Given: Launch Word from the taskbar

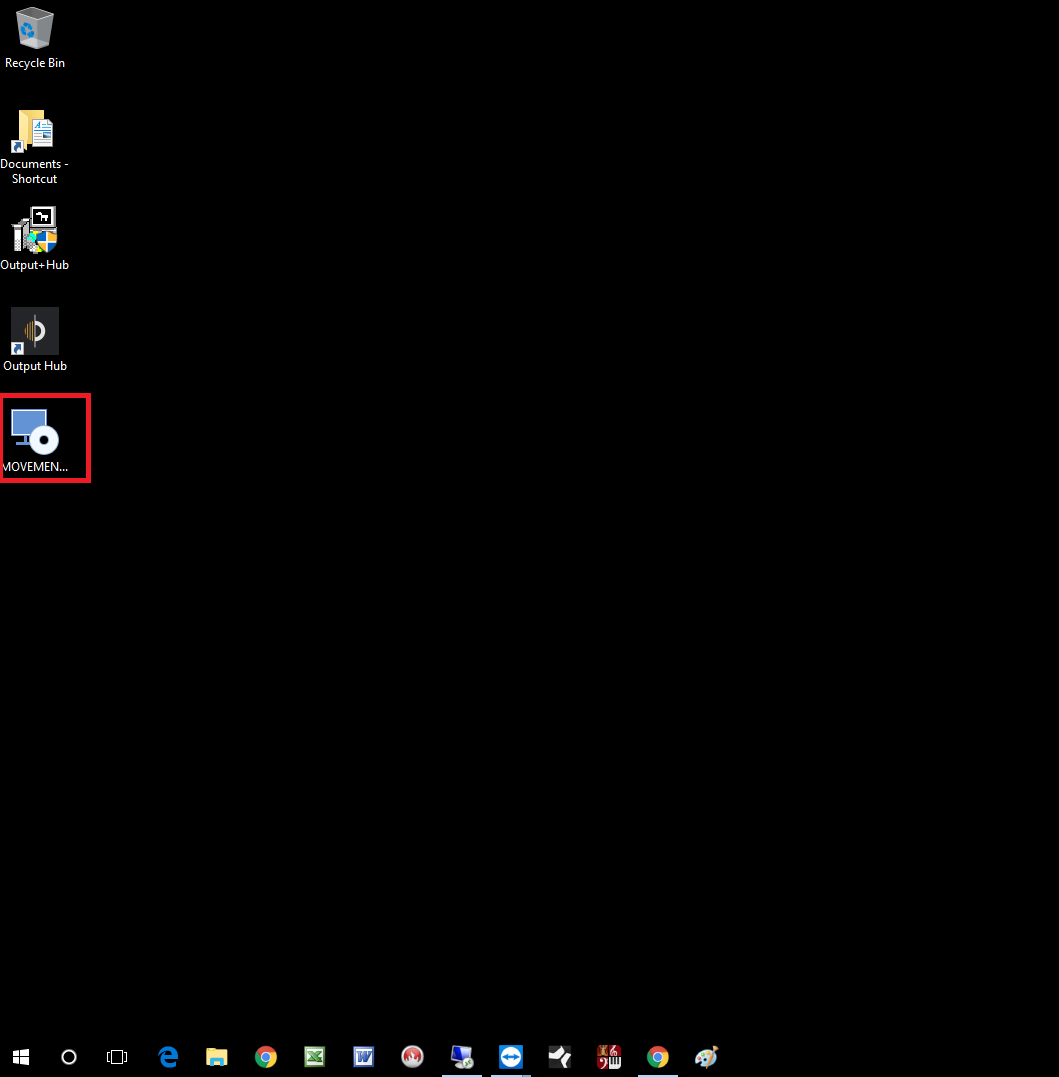Looking at the screenshot, I should click(x=363, y=1056).
